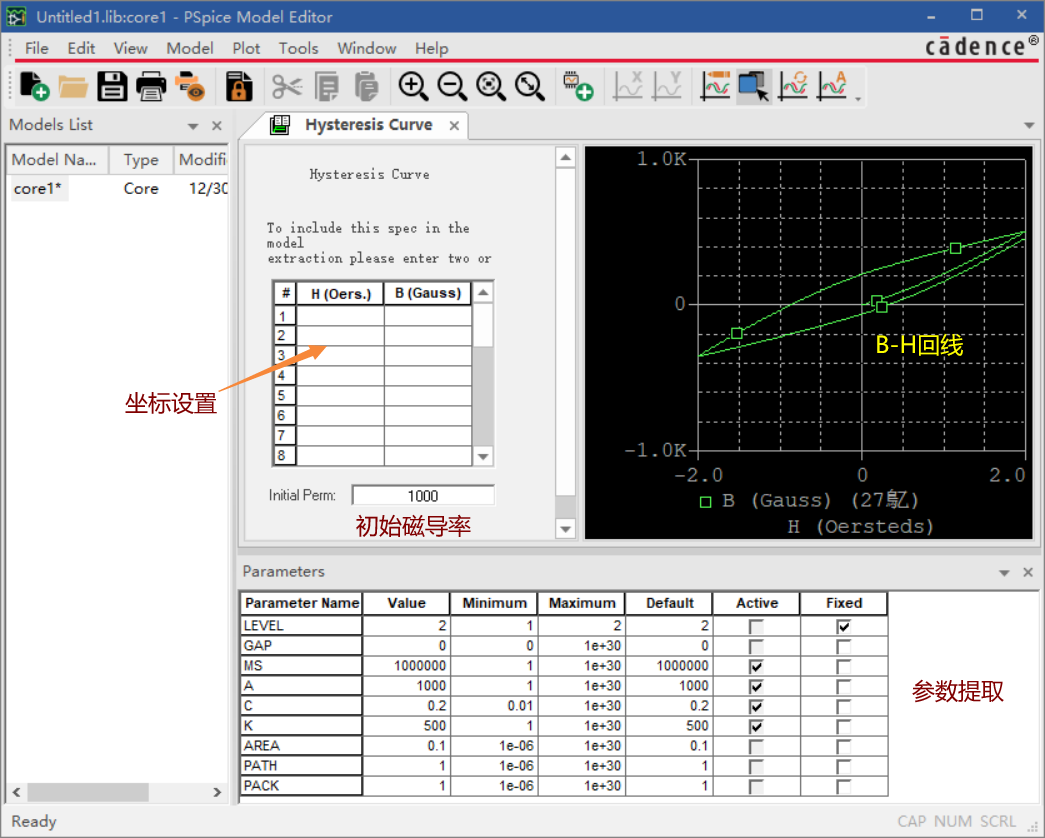Close the Models List panel
Image resolution: width=1045 pixels, height=838 pixels.
coord(217,125)
